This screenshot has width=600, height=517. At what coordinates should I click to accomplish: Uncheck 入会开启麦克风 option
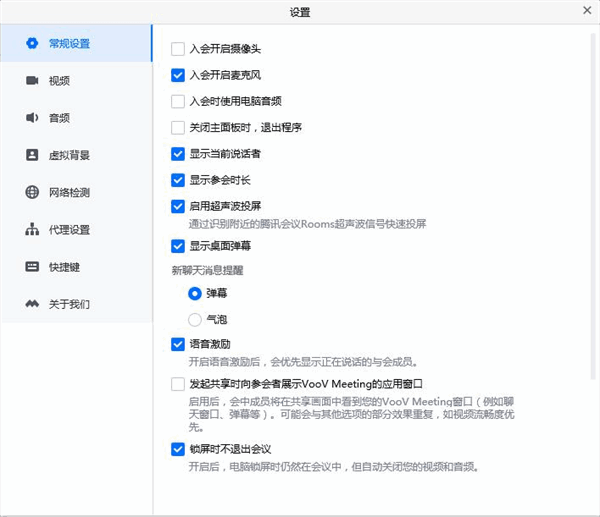[x=178, y=74]
